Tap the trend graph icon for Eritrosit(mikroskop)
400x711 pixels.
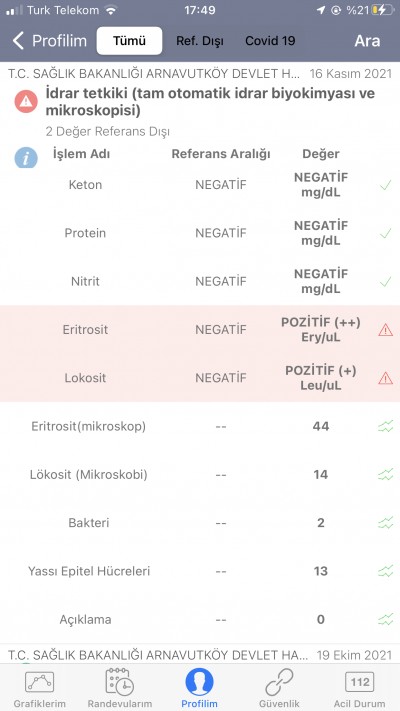385,426
